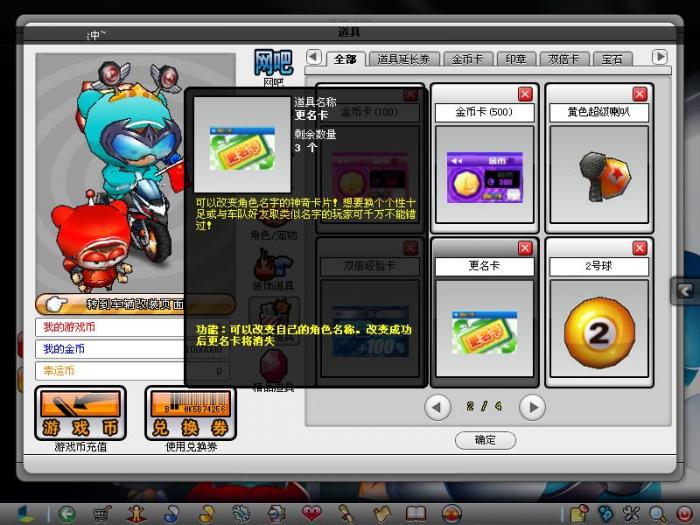Click the 使用兑换券 label

pos(192,447)
